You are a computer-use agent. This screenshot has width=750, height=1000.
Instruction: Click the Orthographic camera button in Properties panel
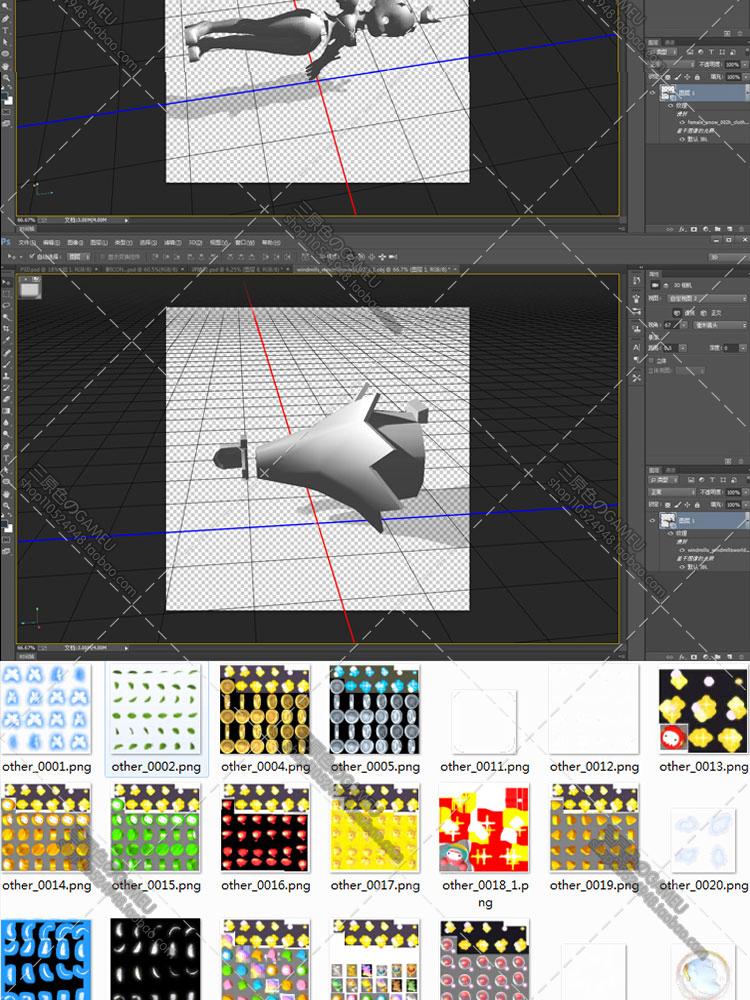703,313
